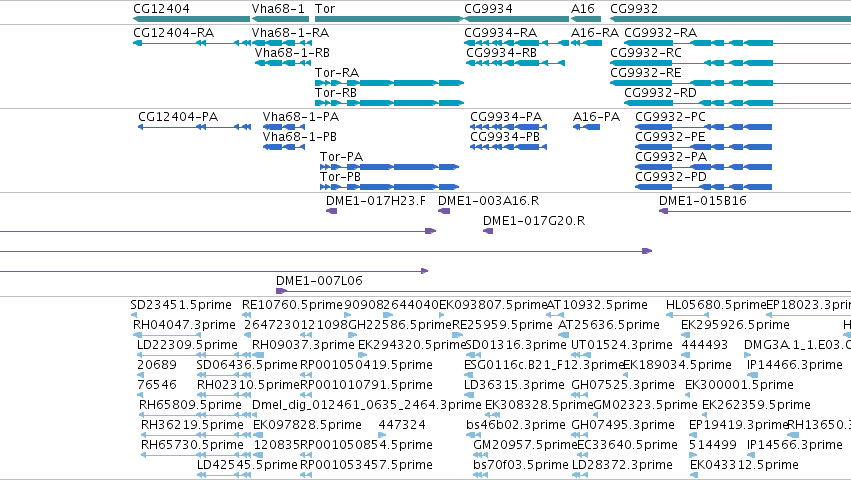Click the CG12404 gene label
This screenshot has height=480, width=851.
(x=161, y=9)
